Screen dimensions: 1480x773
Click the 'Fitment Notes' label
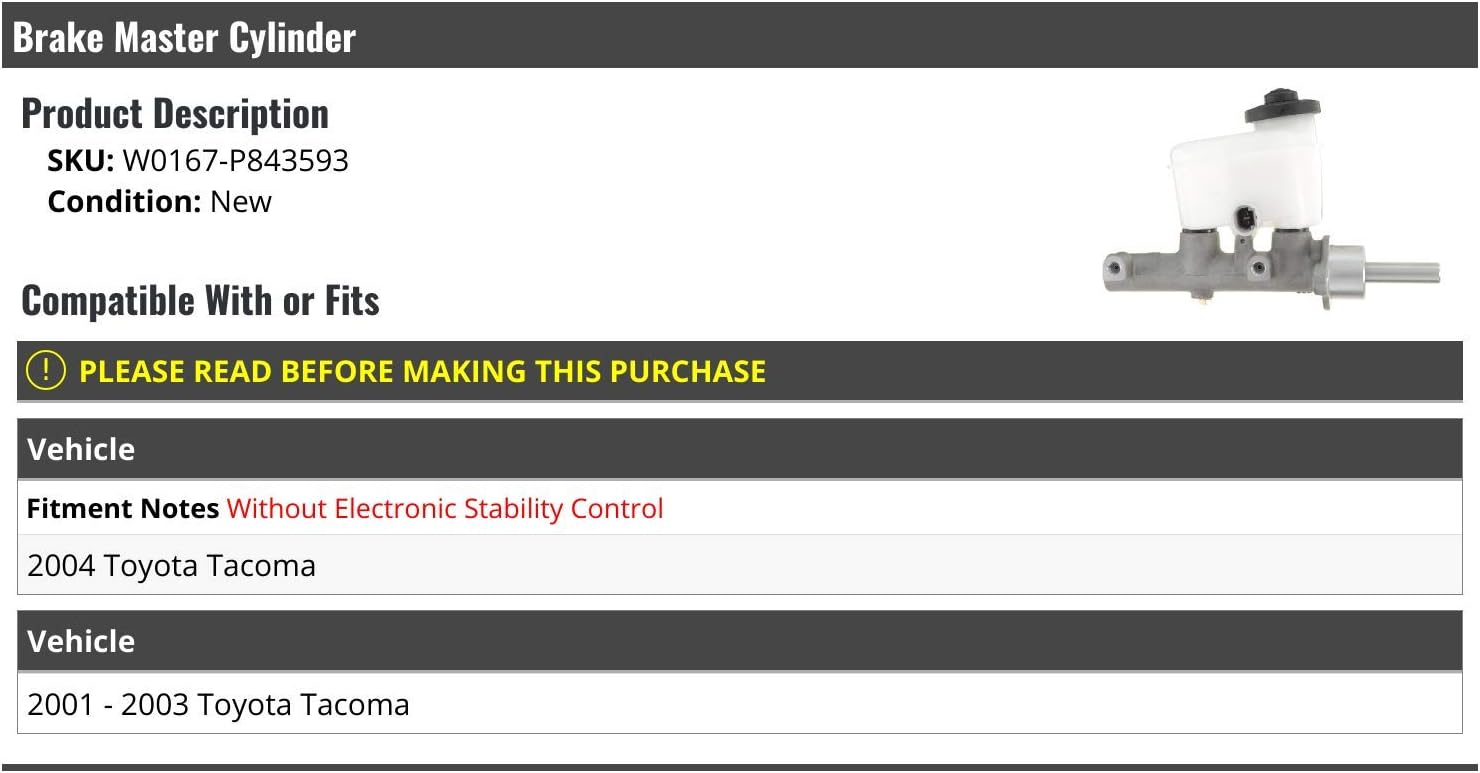click(123, 508)
